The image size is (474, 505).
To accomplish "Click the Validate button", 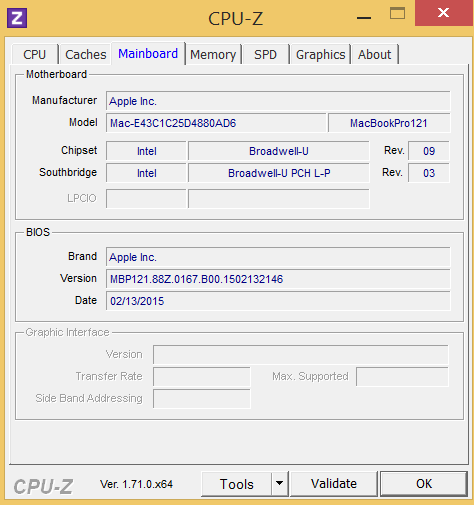I will pyautogui.click(x=334, y=484).
